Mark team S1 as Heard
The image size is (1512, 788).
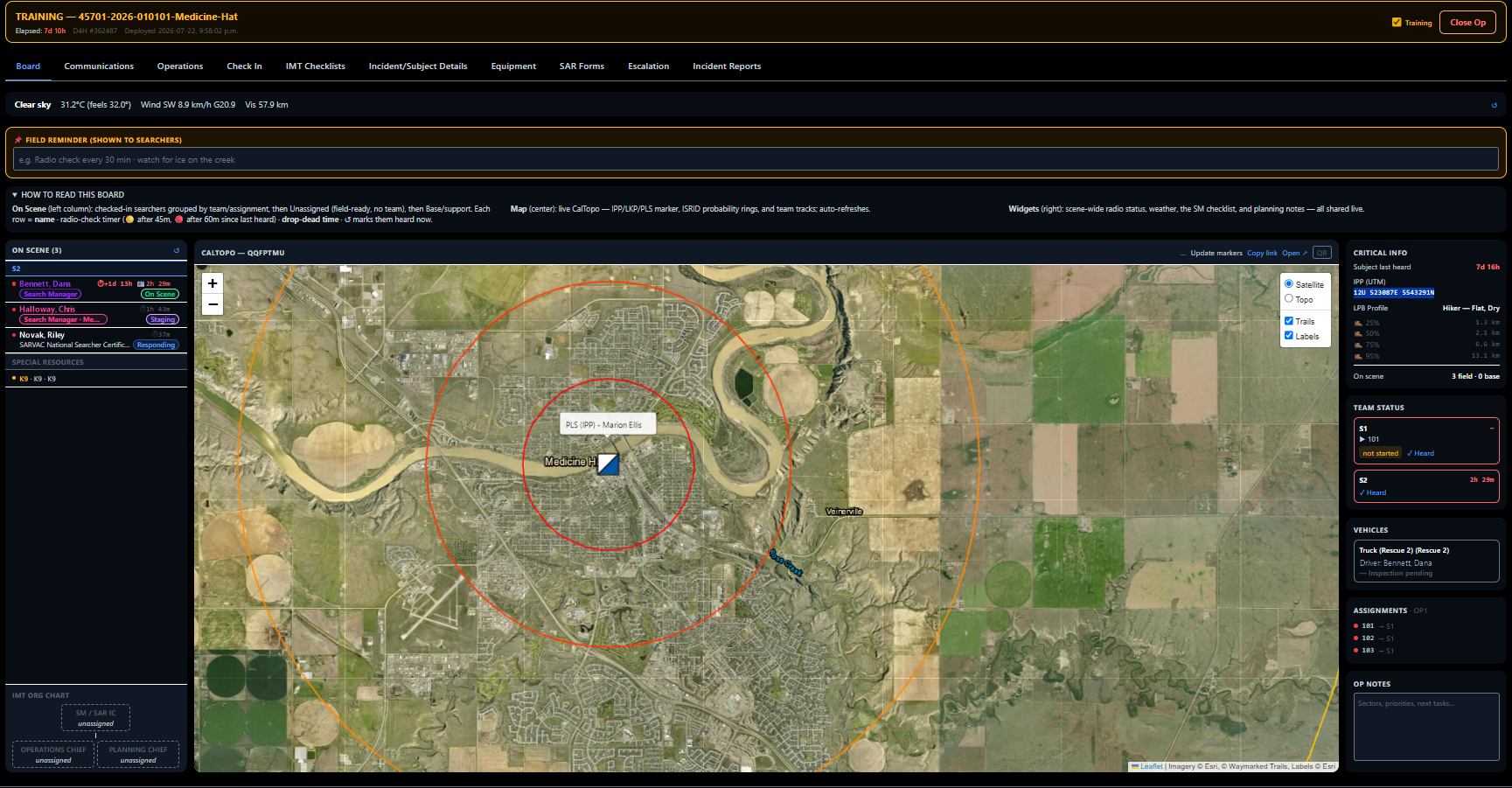pyautogui.click(x=1420, y=453)
